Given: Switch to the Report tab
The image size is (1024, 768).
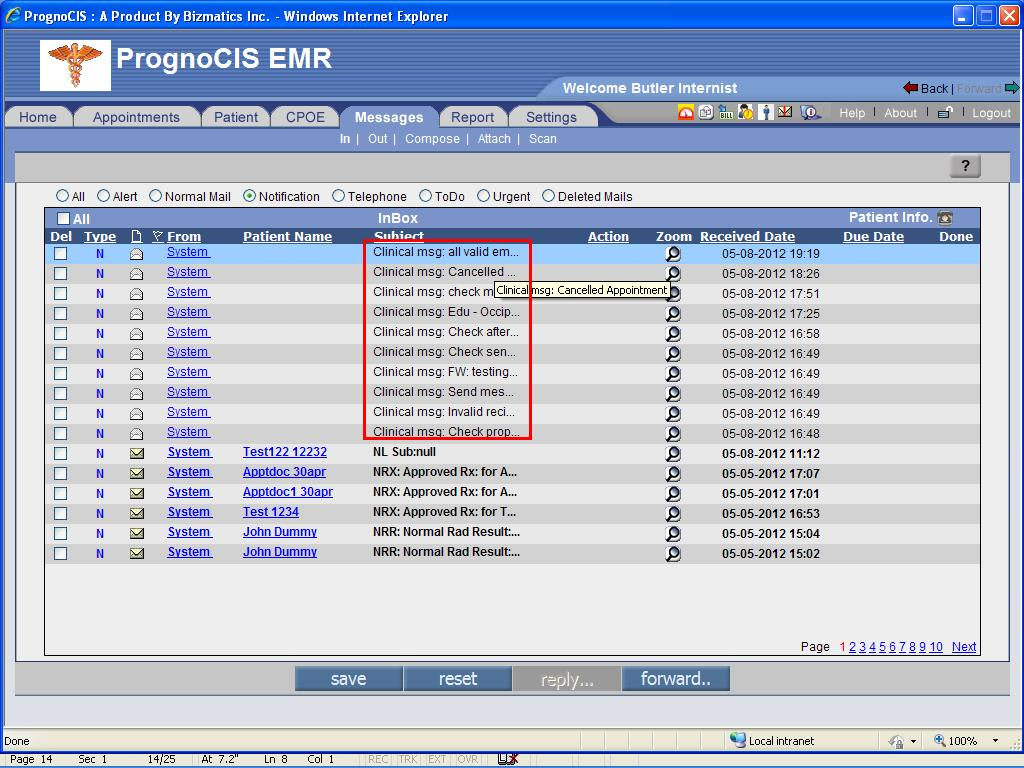Looking at the screenshot, I should click(x=472, y=117).
